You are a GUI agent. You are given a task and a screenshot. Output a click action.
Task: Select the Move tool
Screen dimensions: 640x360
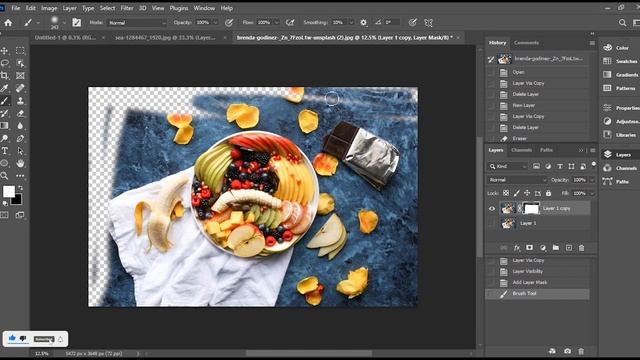(4, 51)
